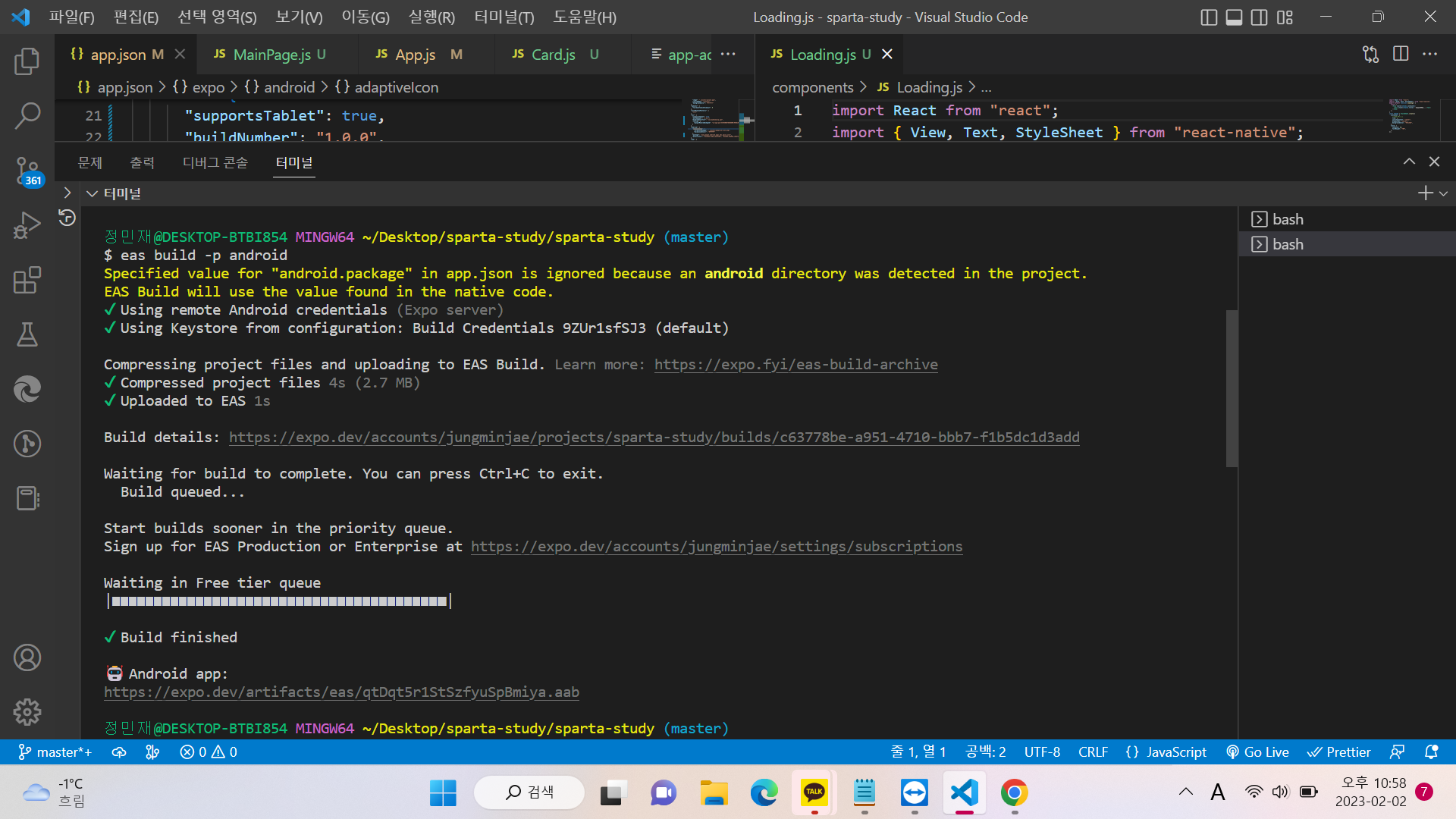Open TeamViewer from the taskbar

[915, 792]
